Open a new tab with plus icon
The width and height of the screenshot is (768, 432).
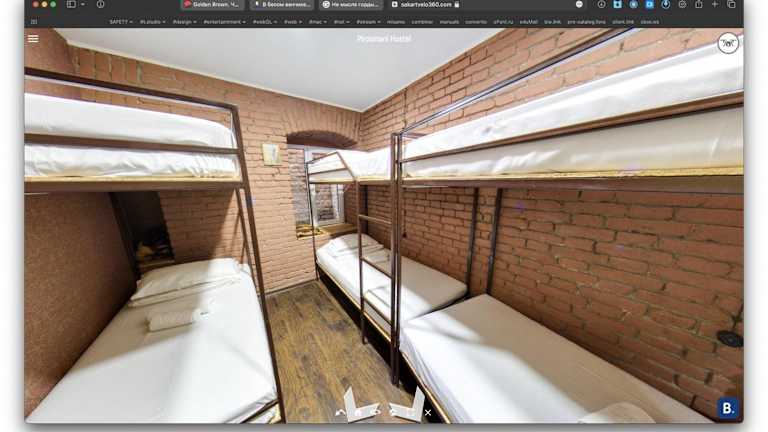tap(714, 4)
